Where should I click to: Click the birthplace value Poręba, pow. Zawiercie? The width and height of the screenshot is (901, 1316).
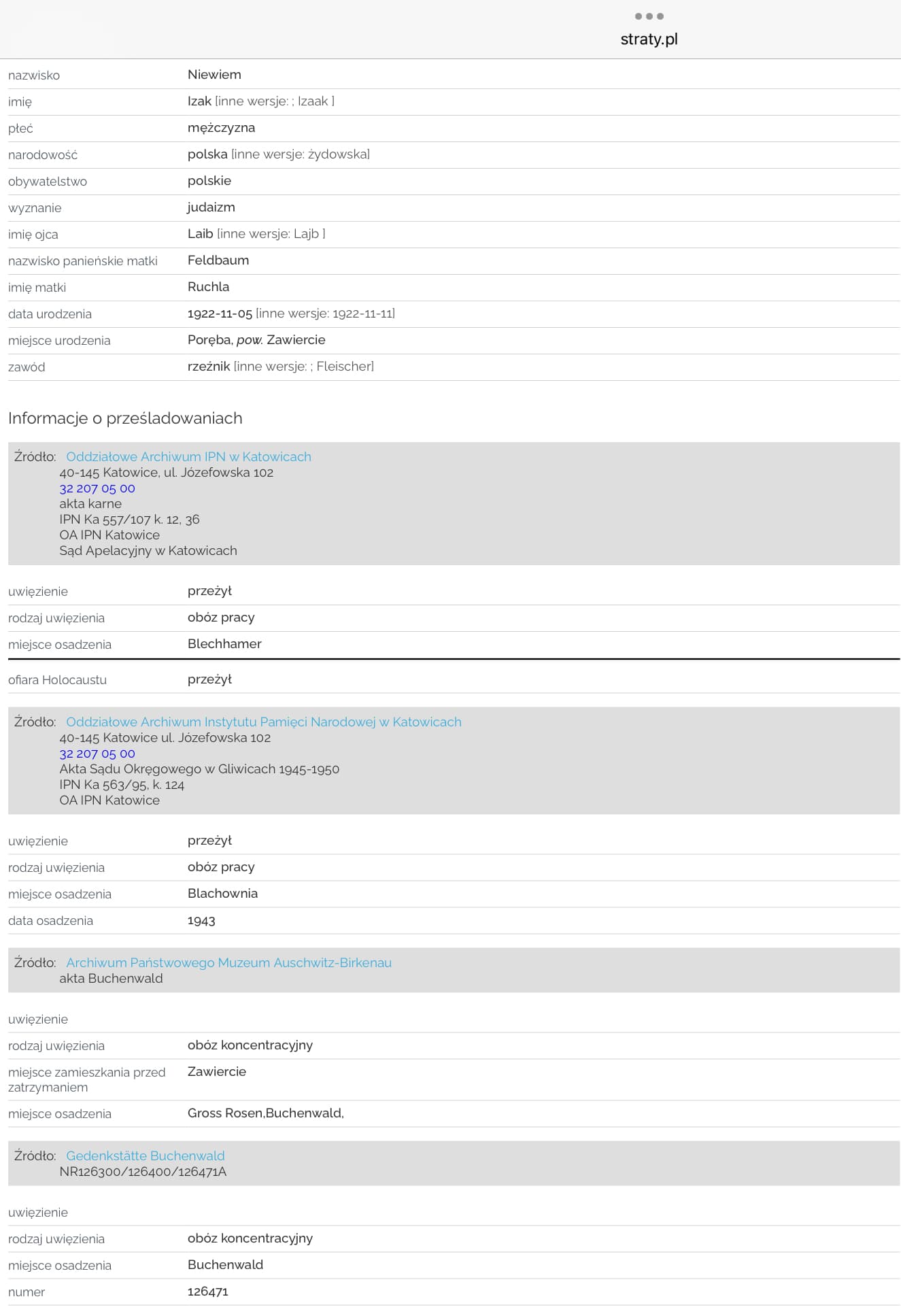click(x=256, y=340)
